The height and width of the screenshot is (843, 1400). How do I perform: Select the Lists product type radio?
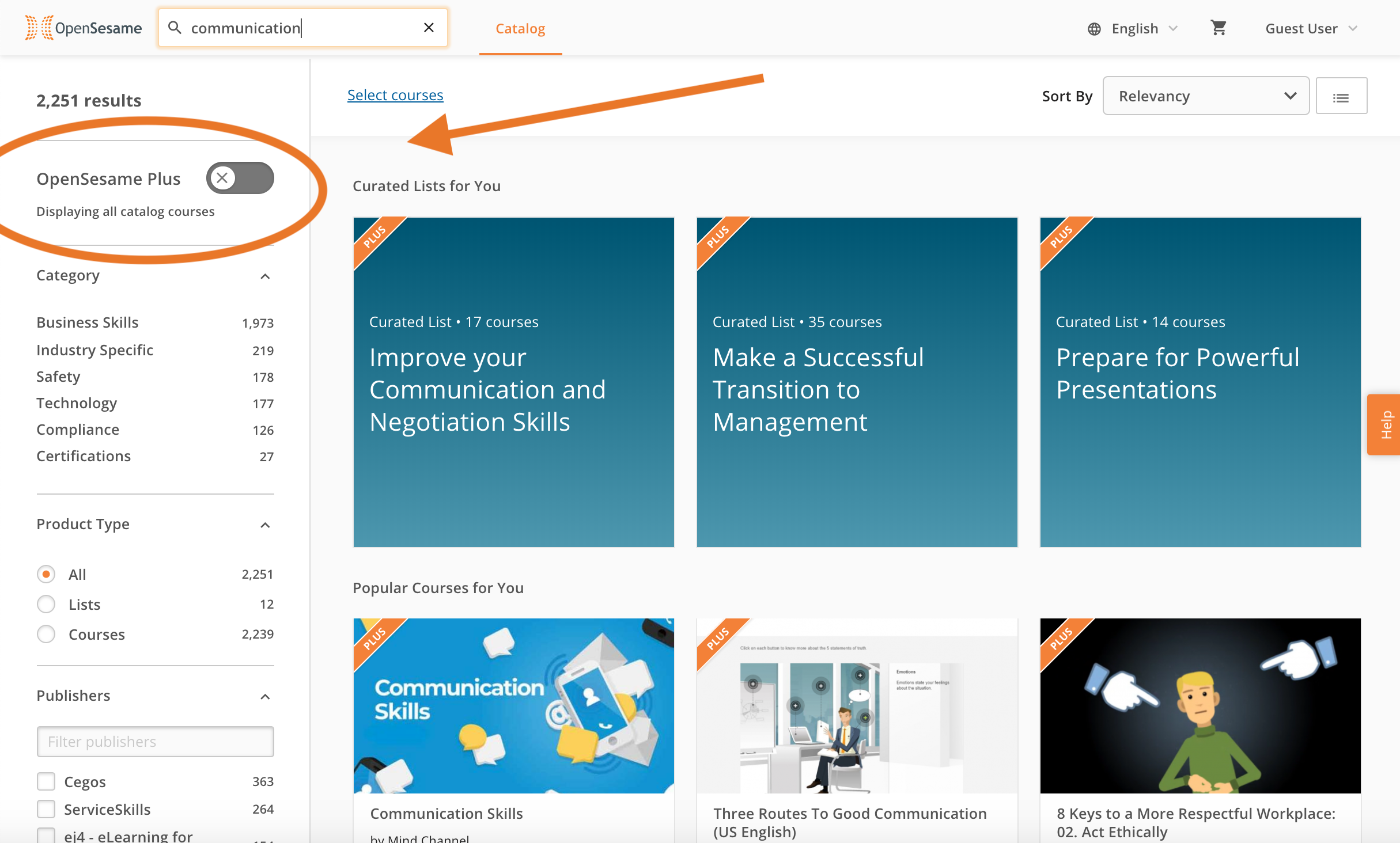click(46, 604)
